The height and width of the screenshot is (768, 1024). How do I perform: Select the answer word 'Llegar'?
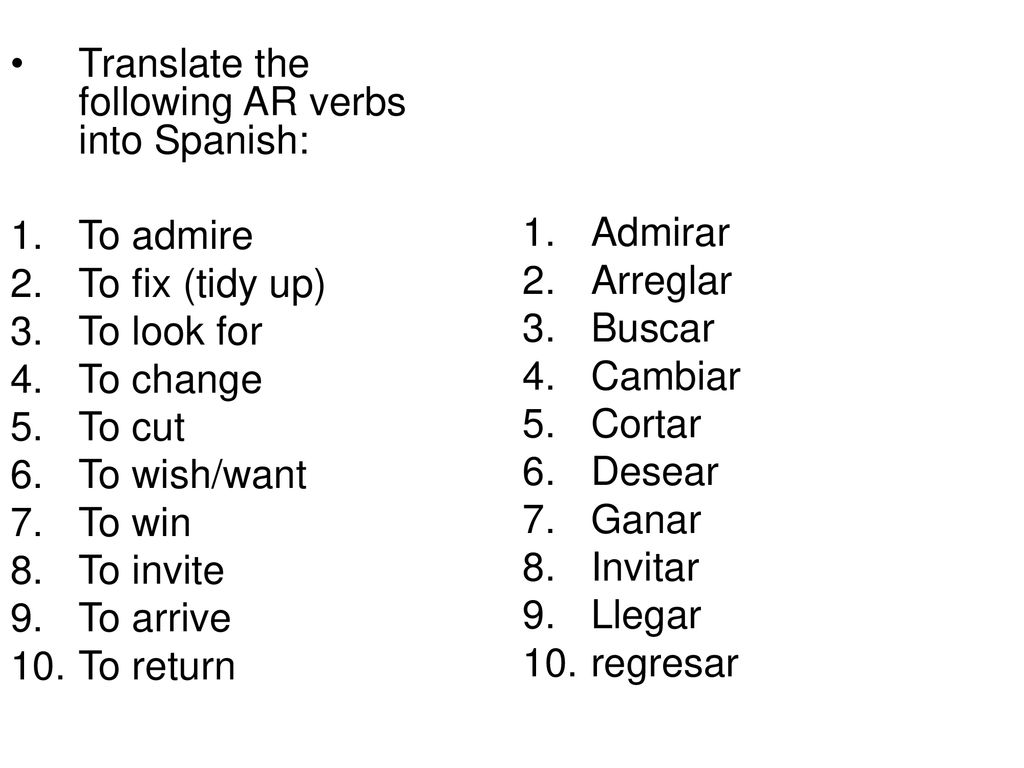[646, 617]
